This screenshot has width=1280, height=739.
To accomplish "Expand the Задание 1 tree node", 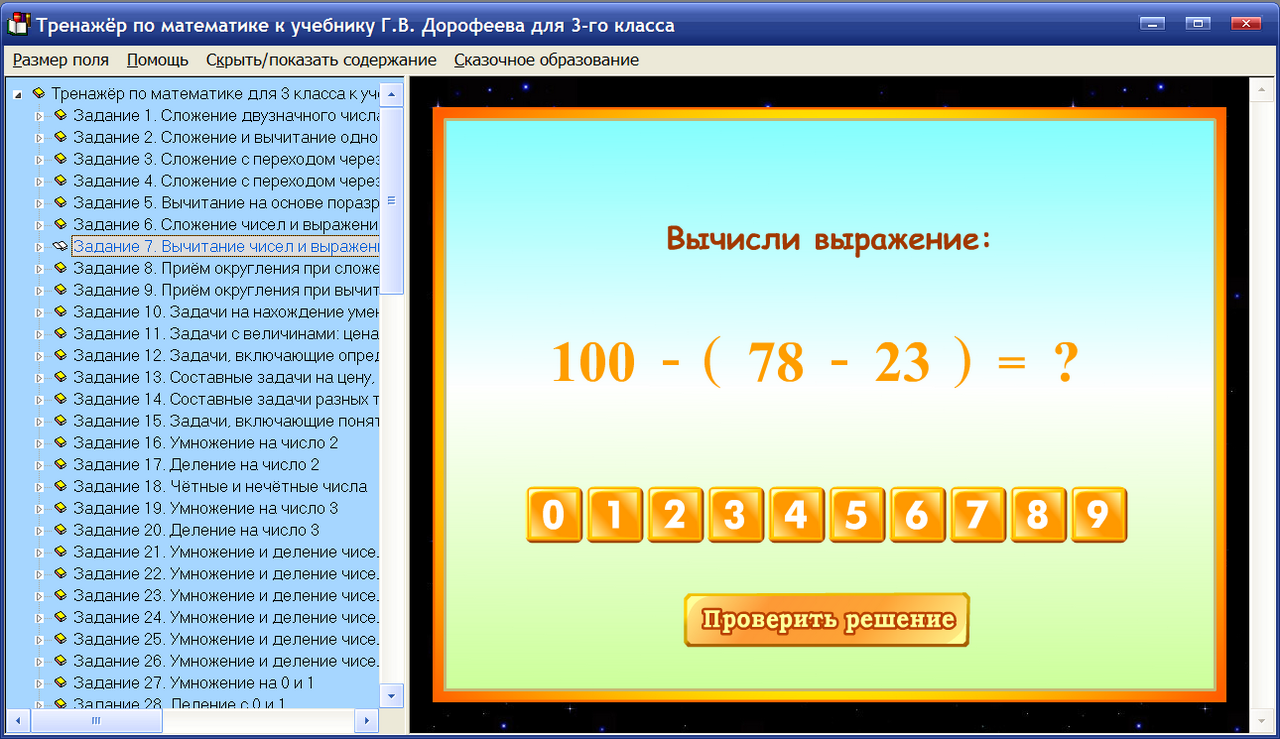I will click(38, 115).
